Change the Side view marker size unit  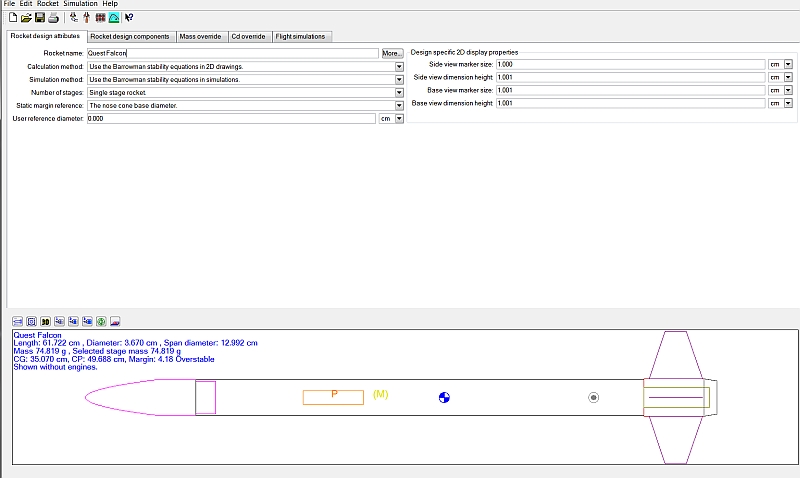(787, 64)
